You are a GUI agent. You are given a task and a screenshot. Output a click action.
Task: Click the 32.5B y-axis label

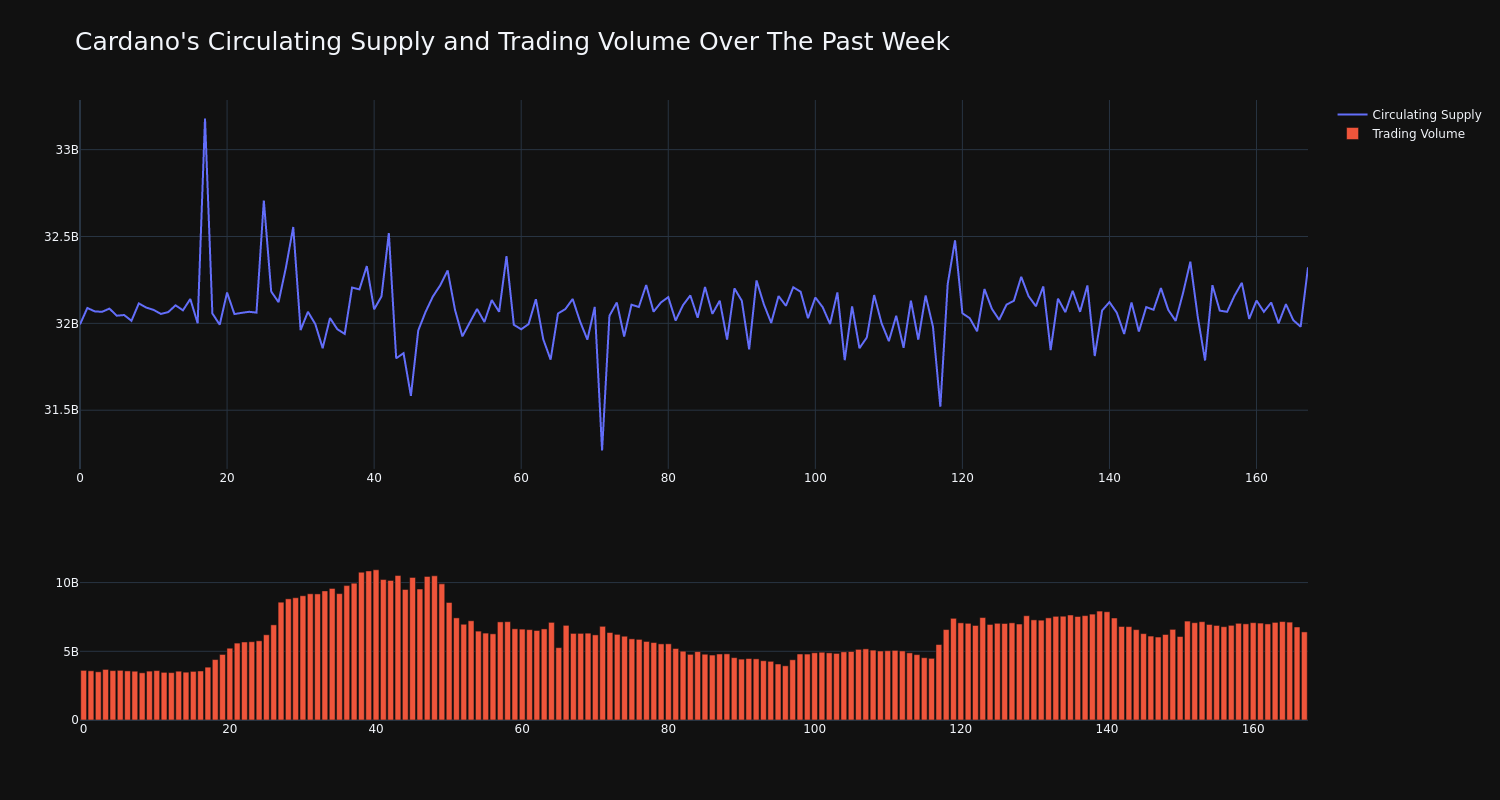61,237
